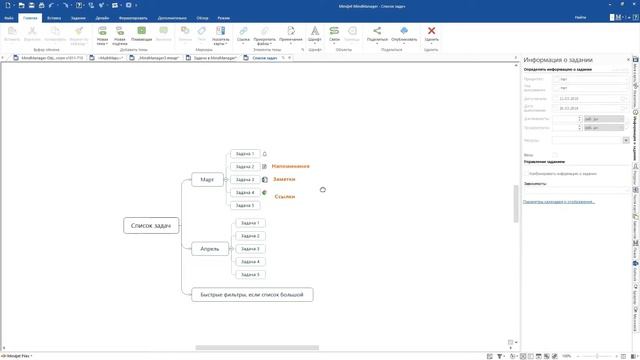The width and height of the screenshot is (640, 360).
Task: Close the Информация о задании panel
Action: click(x=628, y=60)
